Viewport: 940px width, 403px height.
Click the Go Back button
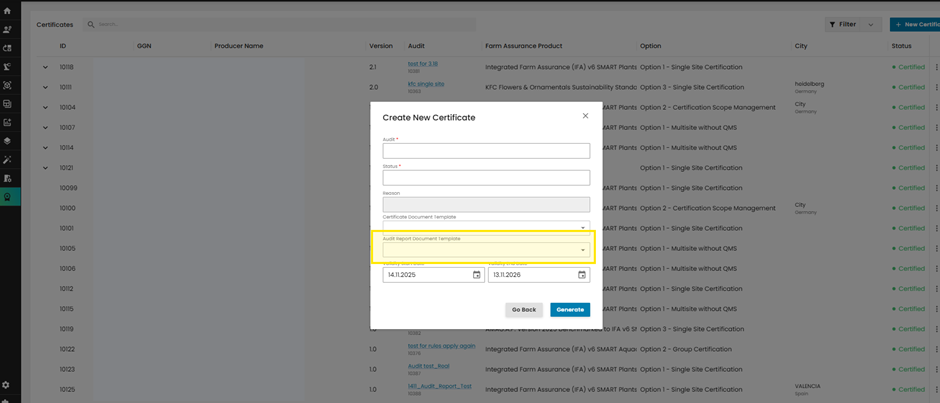tap(524, 310)
